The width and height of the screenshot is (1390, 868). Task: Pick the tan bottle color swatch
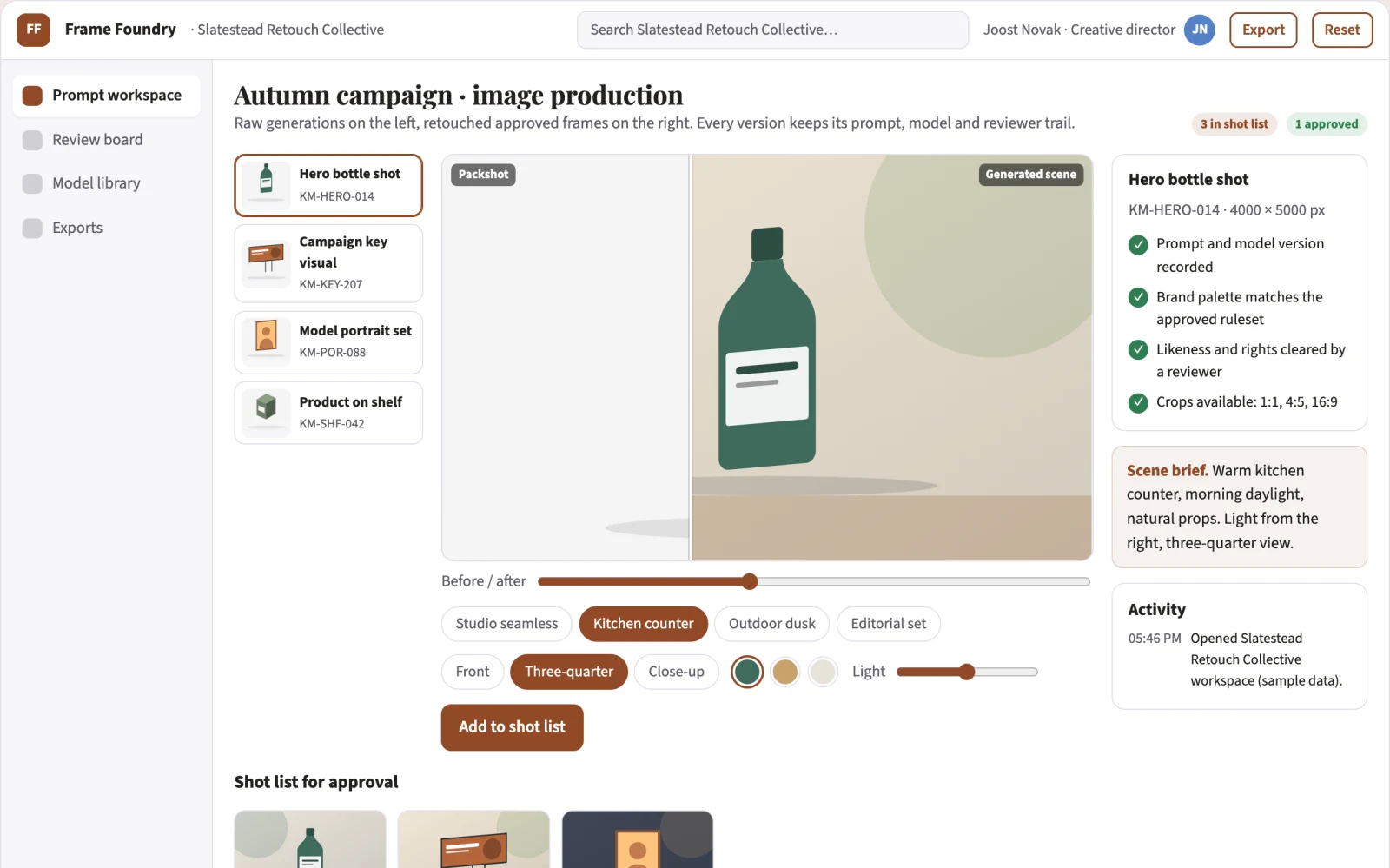785,672
